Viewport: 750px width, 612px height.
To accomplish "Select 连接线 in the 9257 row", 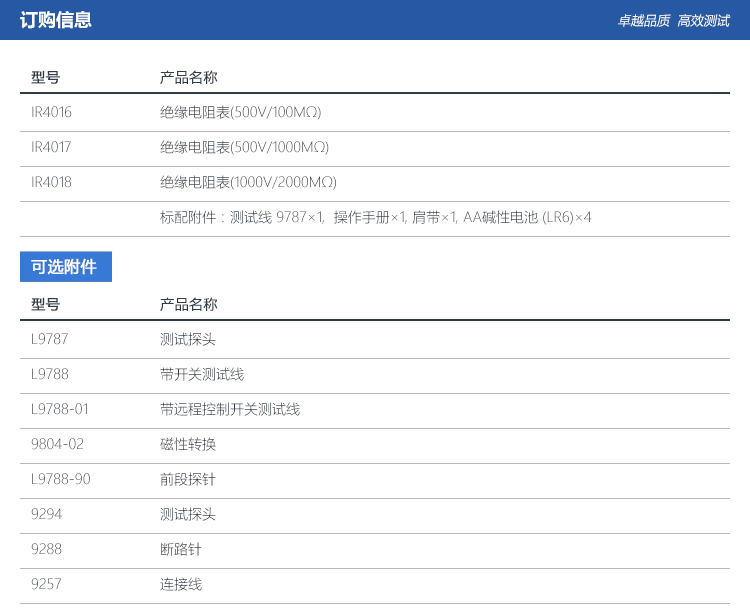I will click(x=180, y=584).
